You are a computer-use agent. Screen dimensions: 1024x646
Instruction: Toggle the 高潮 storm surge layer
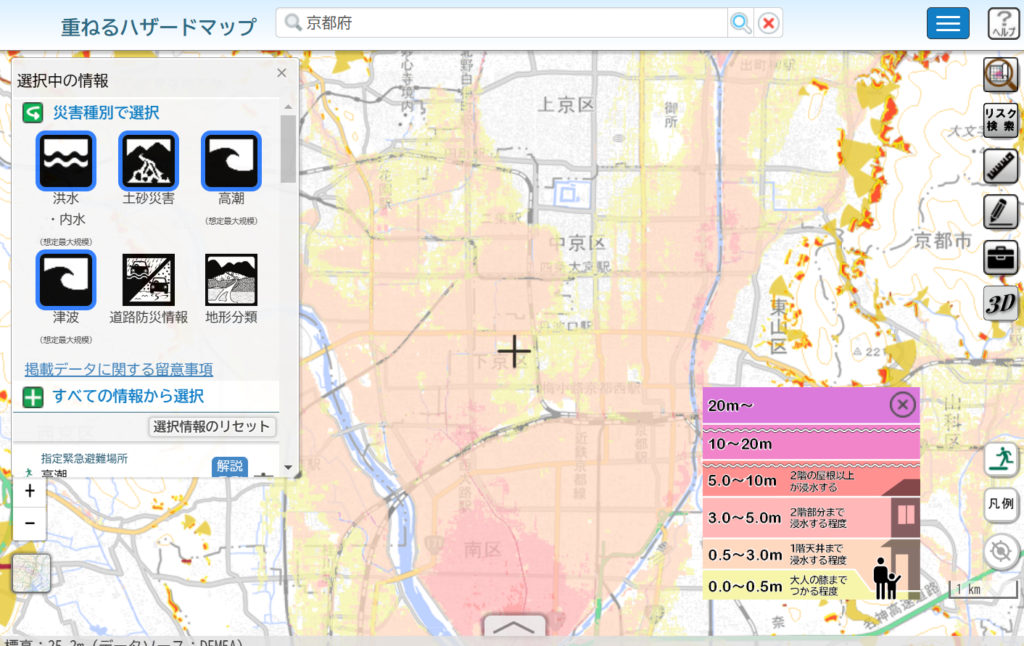click(231, 161)
